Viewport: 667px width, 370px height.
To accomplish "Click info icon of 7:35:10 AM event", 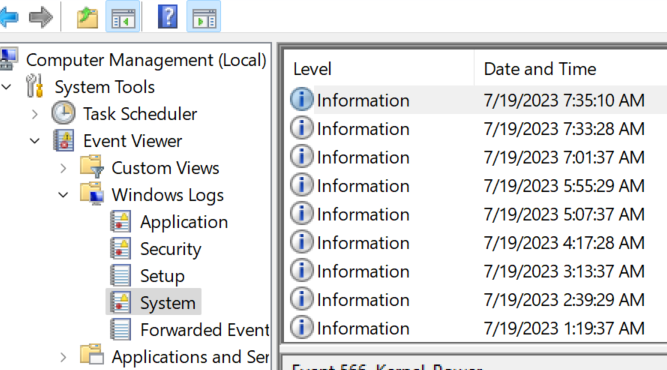I will (x=302, y=100).
